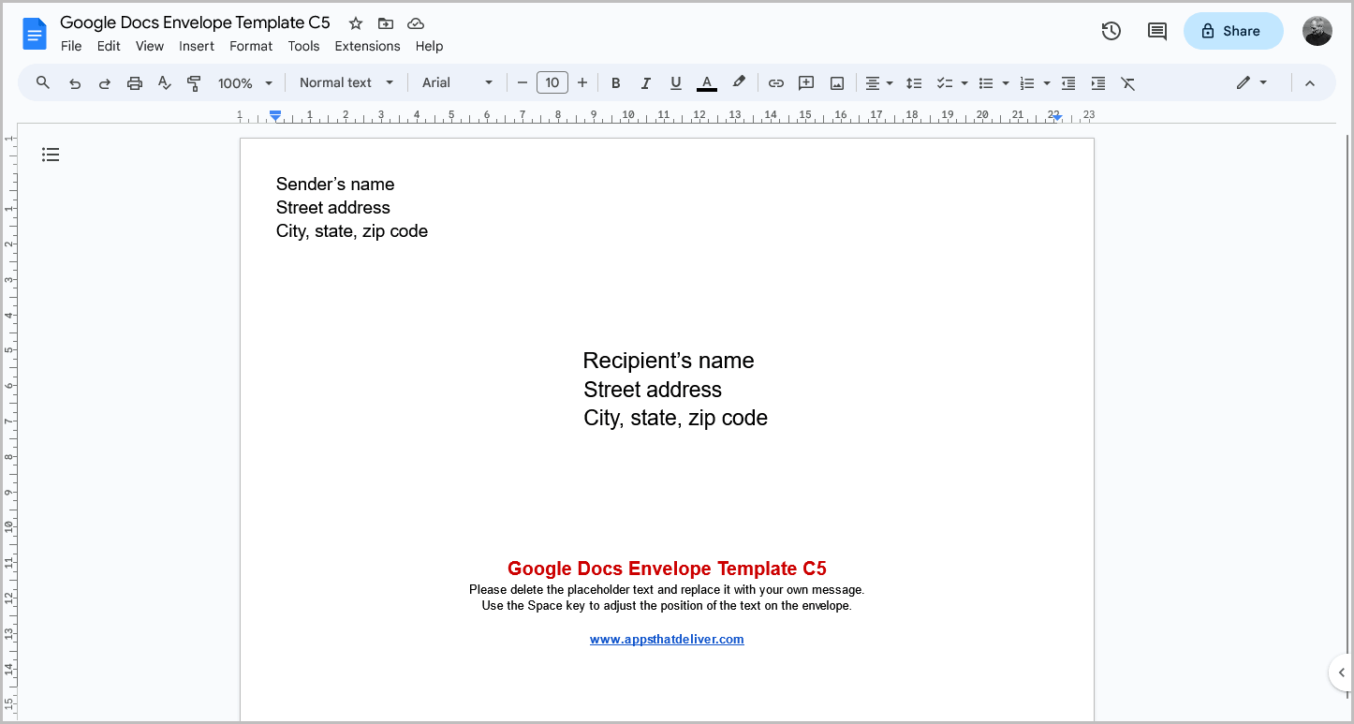Clear formatting

click(1128, 83)
